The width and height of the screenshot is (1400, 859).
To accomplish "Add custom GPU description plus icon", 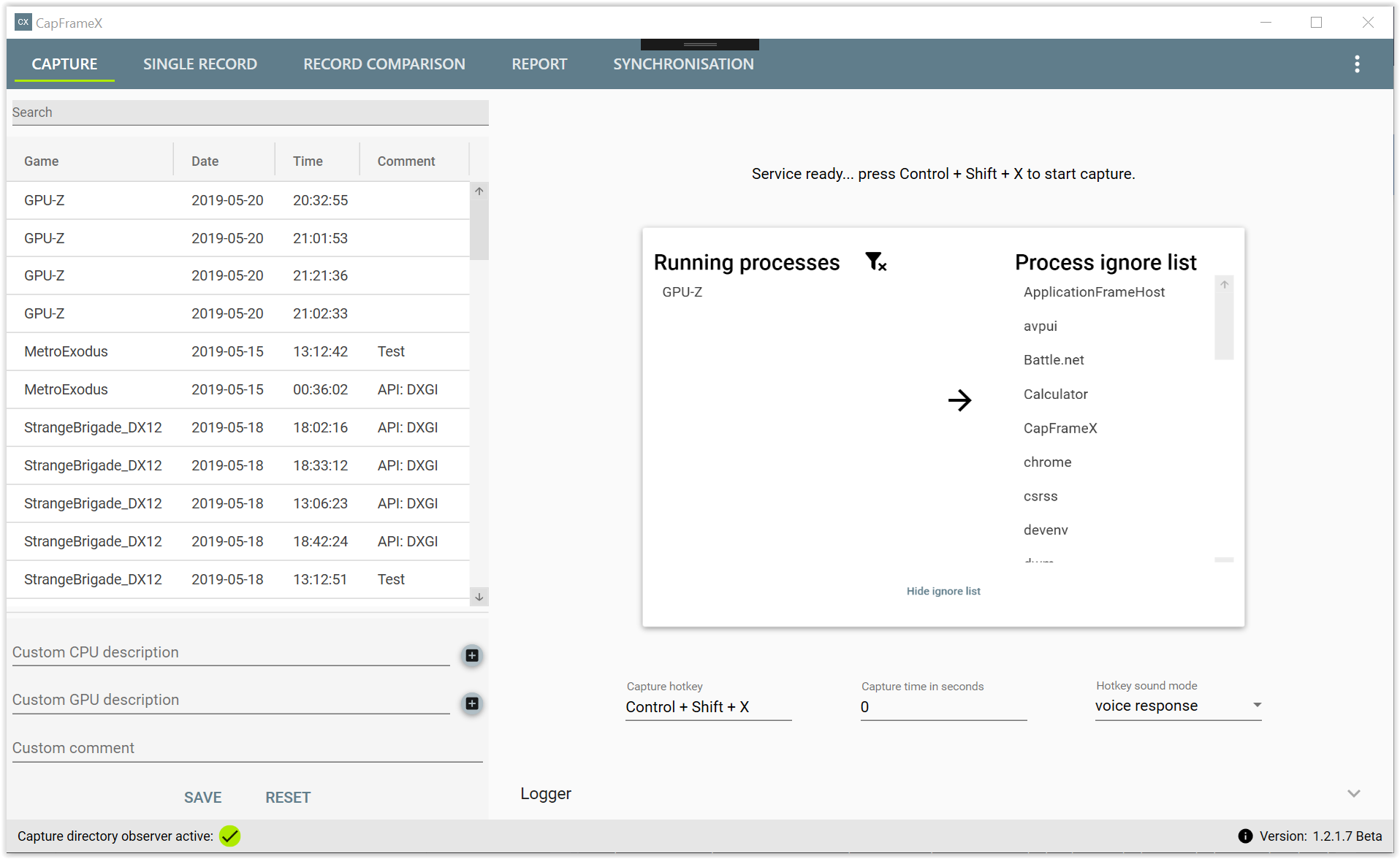I will coord(472,703).
